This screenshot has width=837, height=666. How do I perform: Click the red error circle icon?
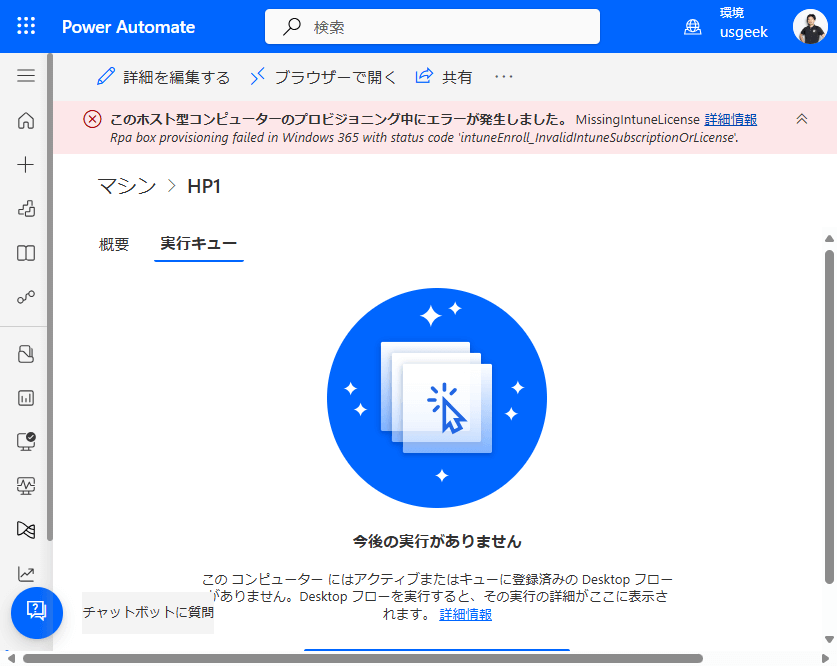click(x=92, y=119)
